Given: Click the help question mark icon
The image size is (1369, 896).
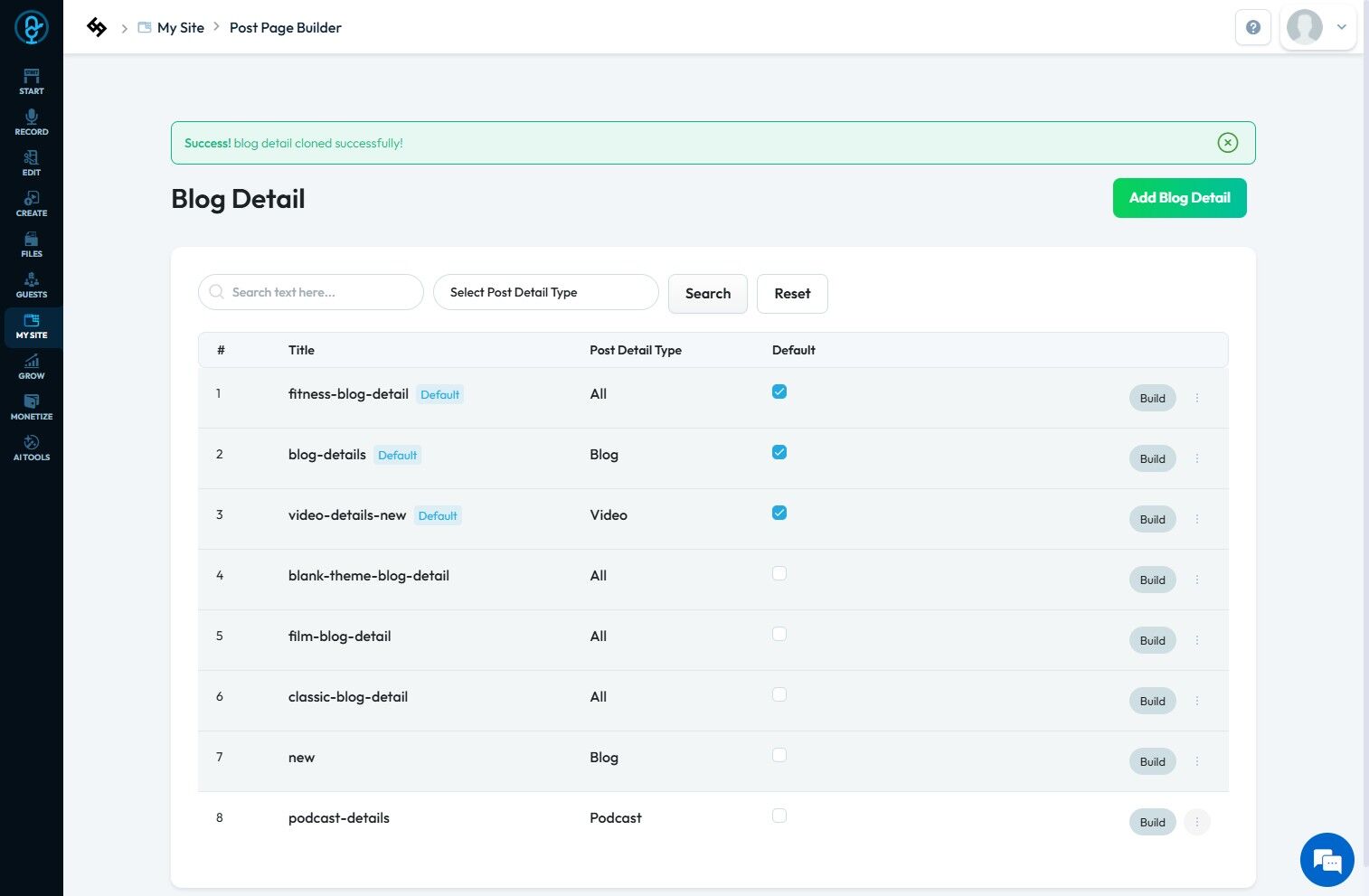Looking at the screenshot, I should point(1253,27).
